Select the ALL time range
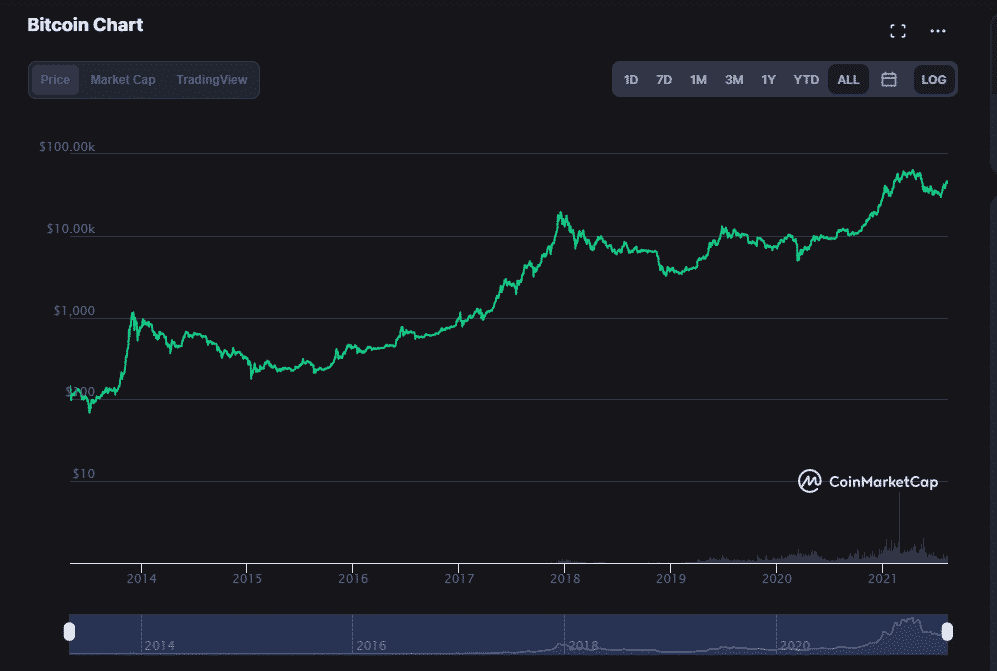Viewport: 997px width, 671px height. [x=848, y=80]
